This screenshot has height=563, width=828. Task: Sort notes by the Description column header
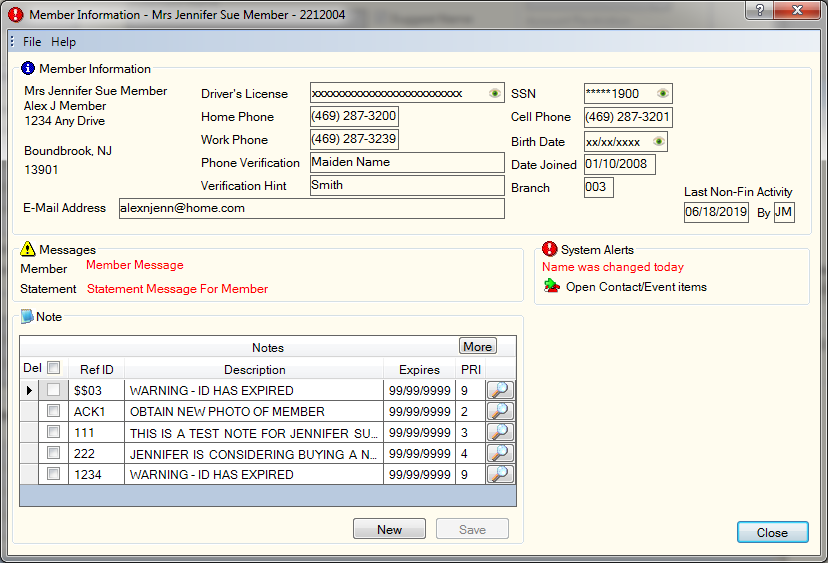[254, 369]
